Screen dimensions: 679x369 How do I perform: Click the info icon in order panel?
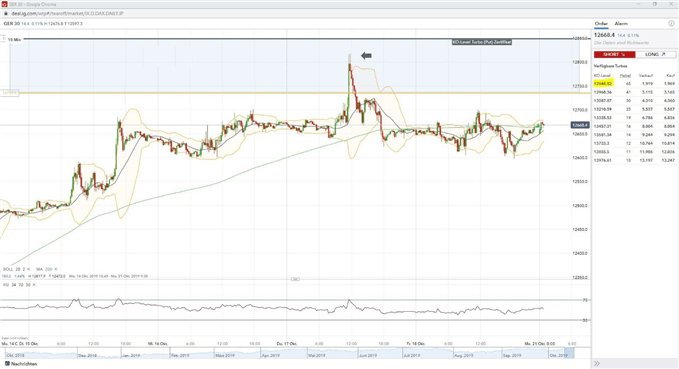tap(671, 23)
